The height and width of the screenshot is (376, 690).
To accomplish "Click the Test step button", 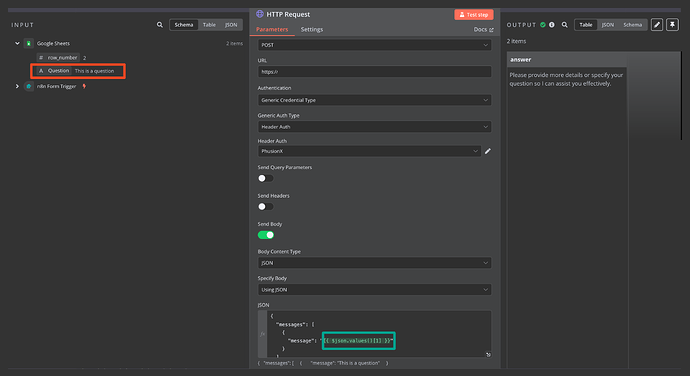I will point(474,15).
